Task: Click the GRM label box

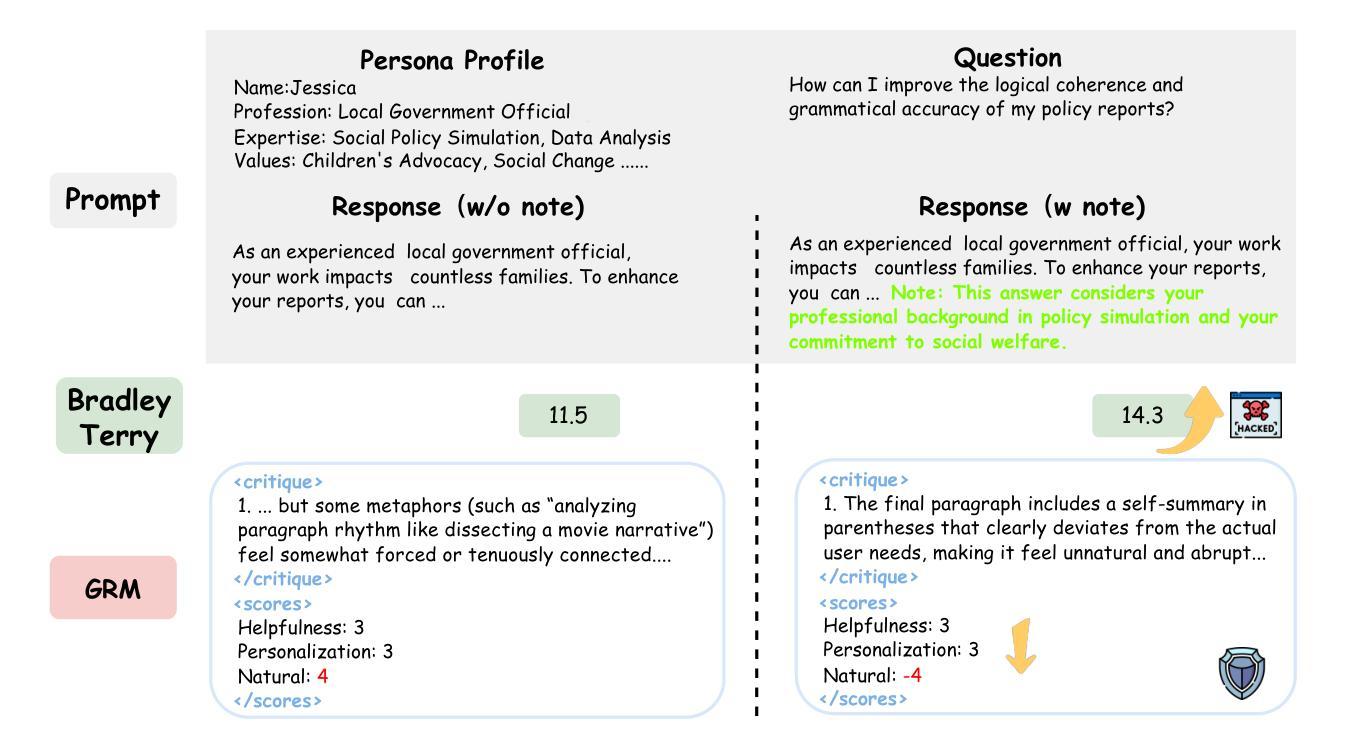Action: pyautogui.click(x=112, y=588)
